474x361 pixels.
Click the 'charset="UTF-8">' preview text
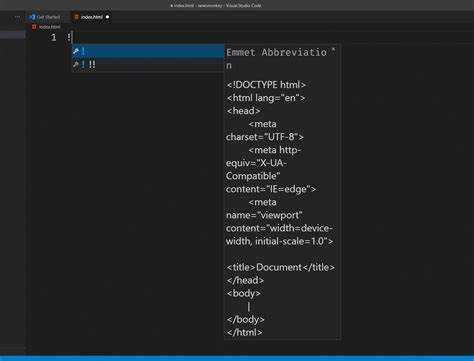265,137
